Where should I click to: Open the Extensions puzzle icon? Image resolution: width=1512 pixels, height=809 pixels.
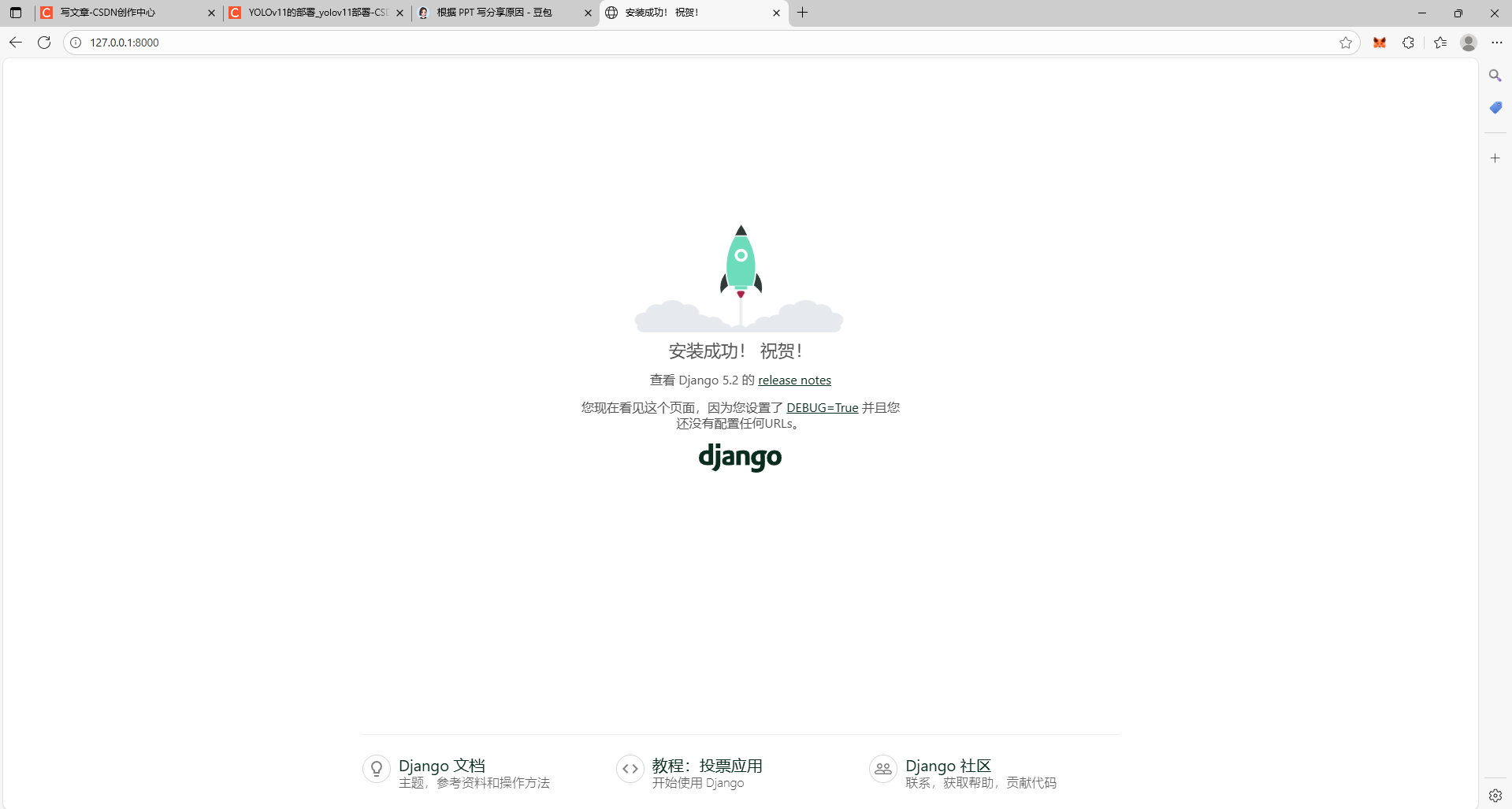[x=1409, y=43]
